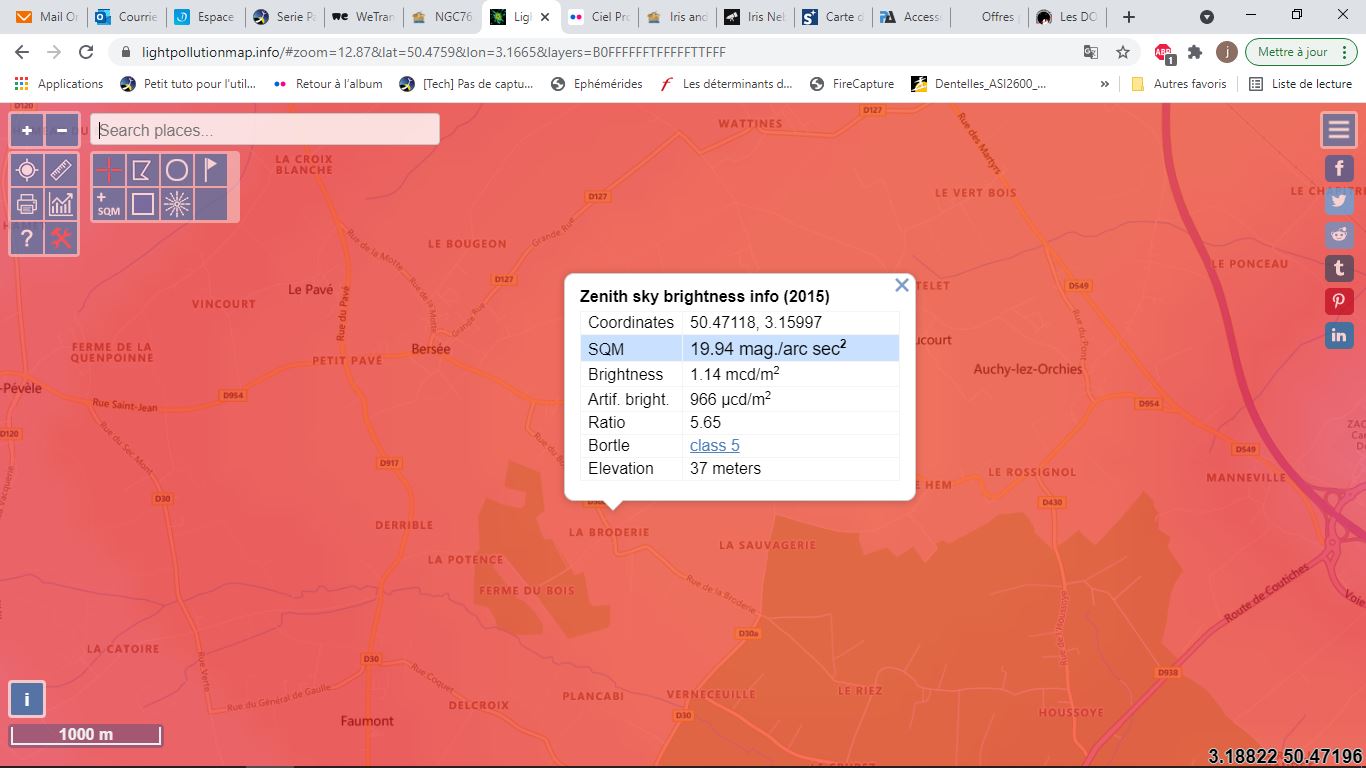1366x768 pixels.
Task: Expand the hidden bookmarks chevron
Action: coord(1105,84)
